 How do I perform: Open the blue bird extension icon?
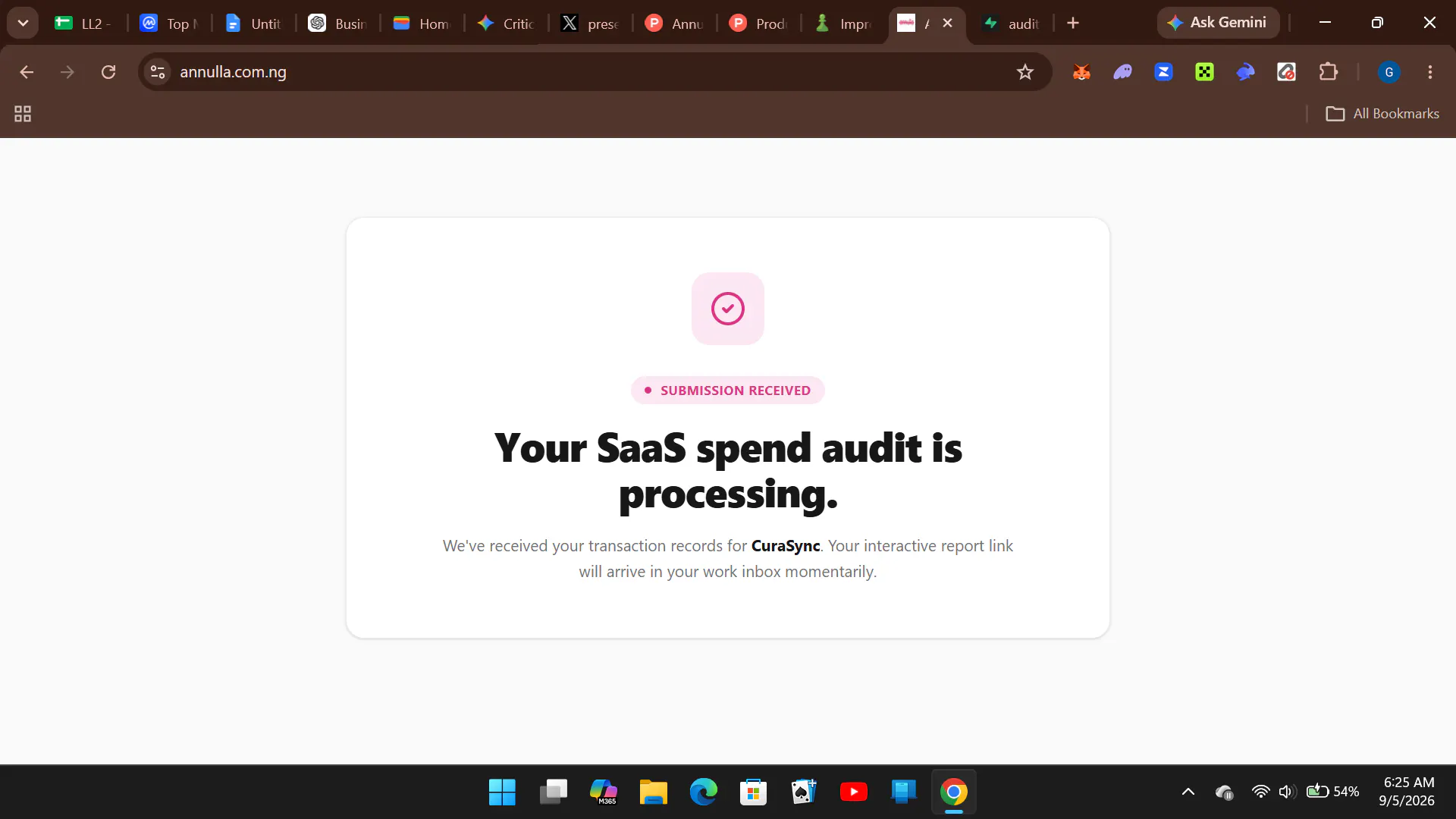click(x=1245, y=72)
